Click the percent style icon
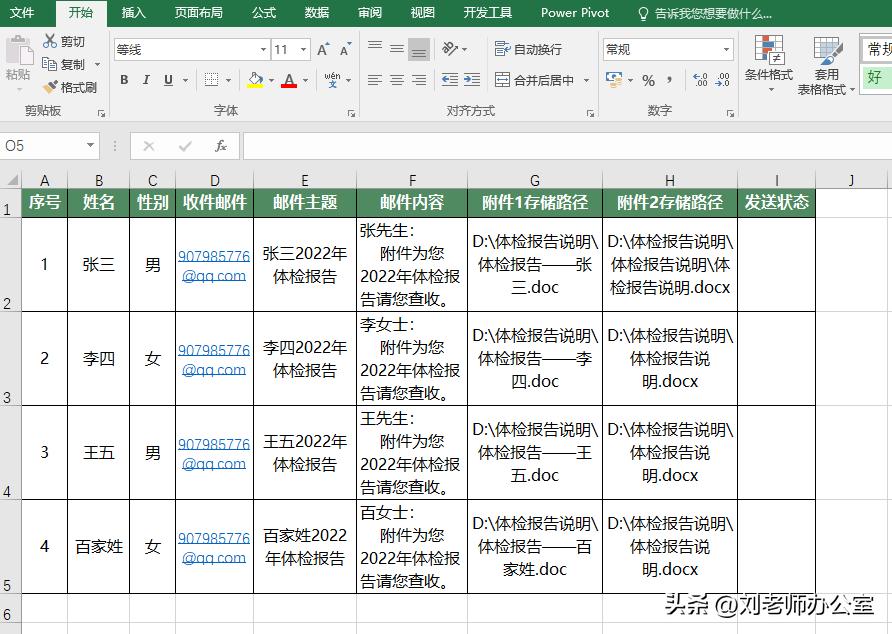The image size is (892, 634). coord(648,80)
